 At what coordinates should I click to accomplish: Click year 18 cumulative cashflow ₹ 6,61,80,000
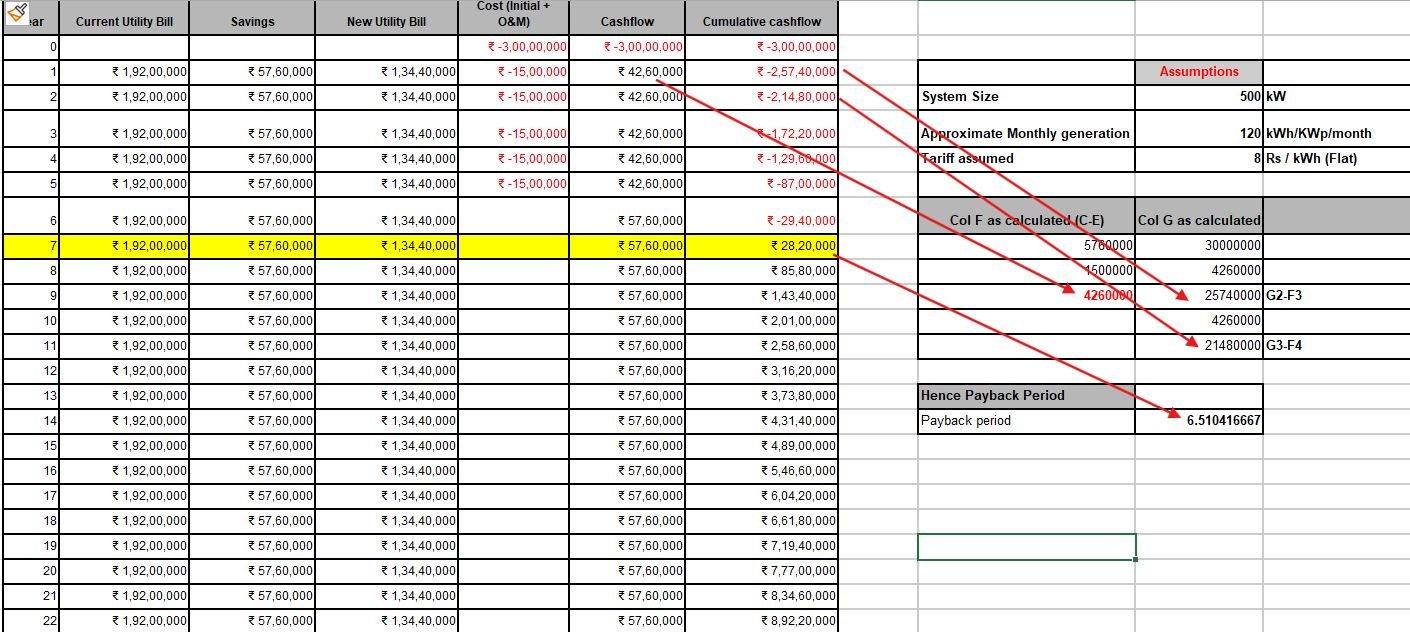[761, 521]
